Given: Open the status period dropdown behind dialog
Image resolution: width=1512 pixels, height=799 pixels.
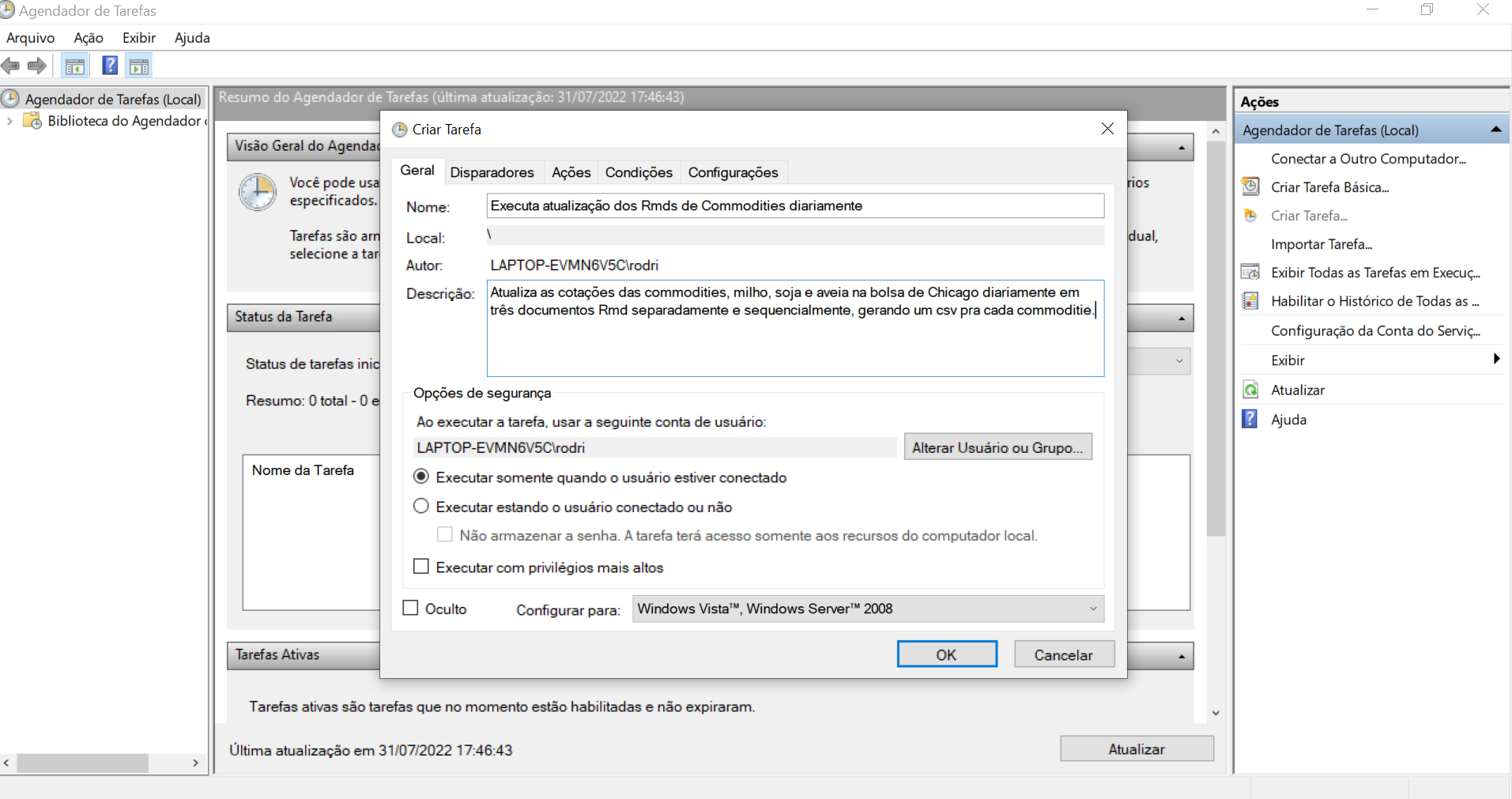Looking at the screenshot, I should coord(1179,361).
